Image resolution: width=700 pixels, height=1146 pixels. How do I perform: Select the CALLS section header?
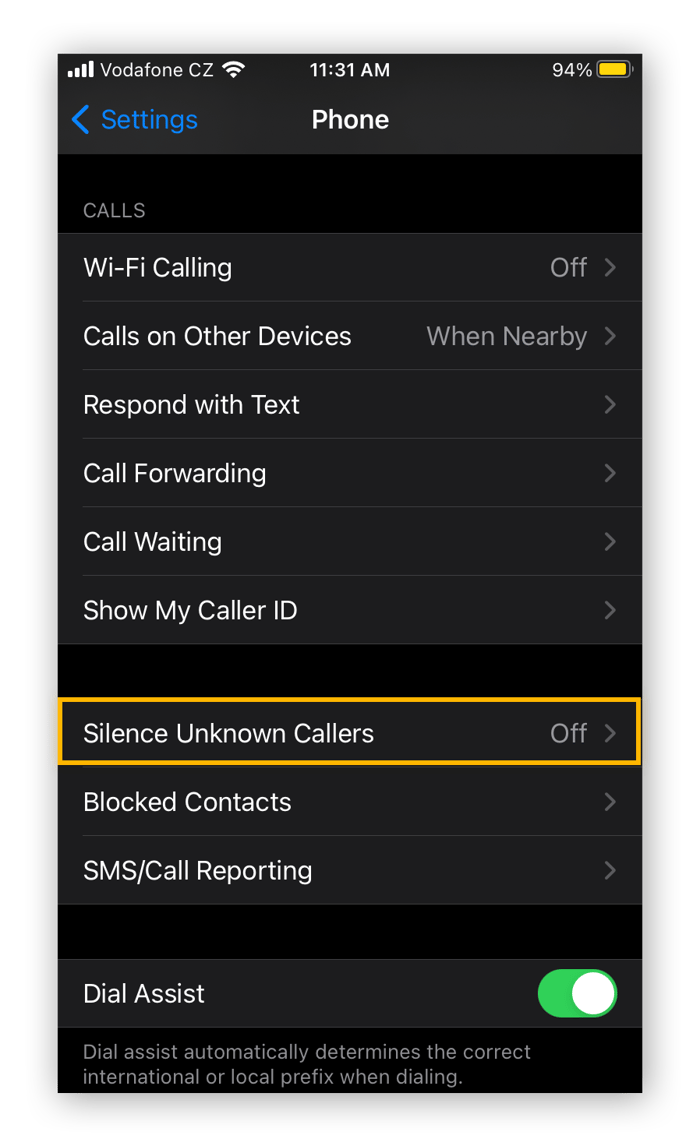coord(113,210)
